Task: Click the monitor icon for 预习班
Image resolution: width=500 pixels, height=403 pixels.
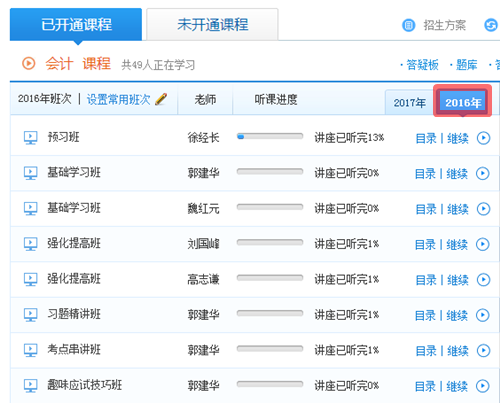Action: [x=30, y=138]
